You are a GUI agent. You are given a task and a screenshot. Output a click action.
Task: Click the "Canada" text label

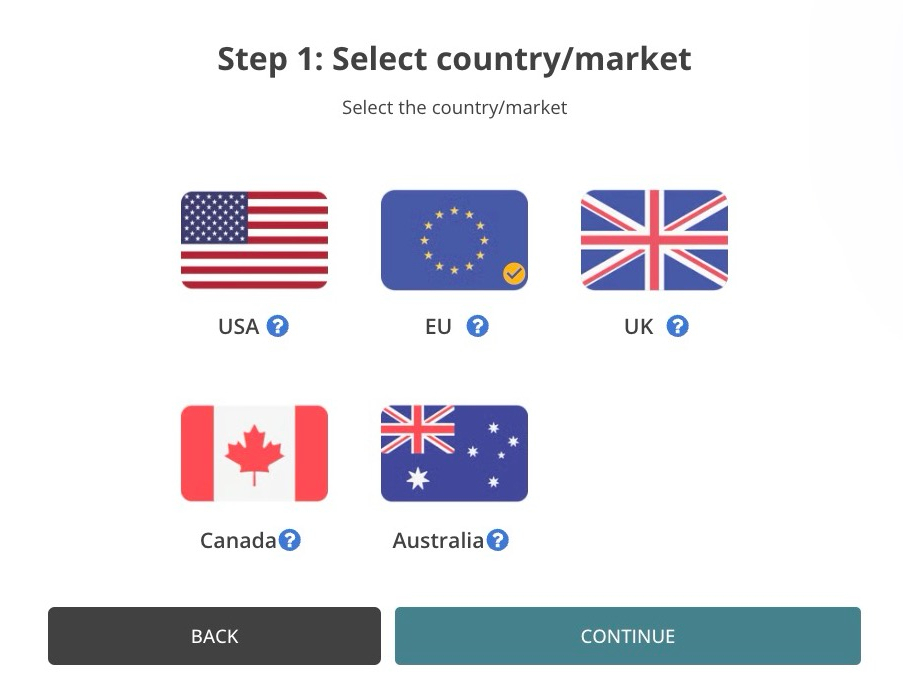coord(238,541)
